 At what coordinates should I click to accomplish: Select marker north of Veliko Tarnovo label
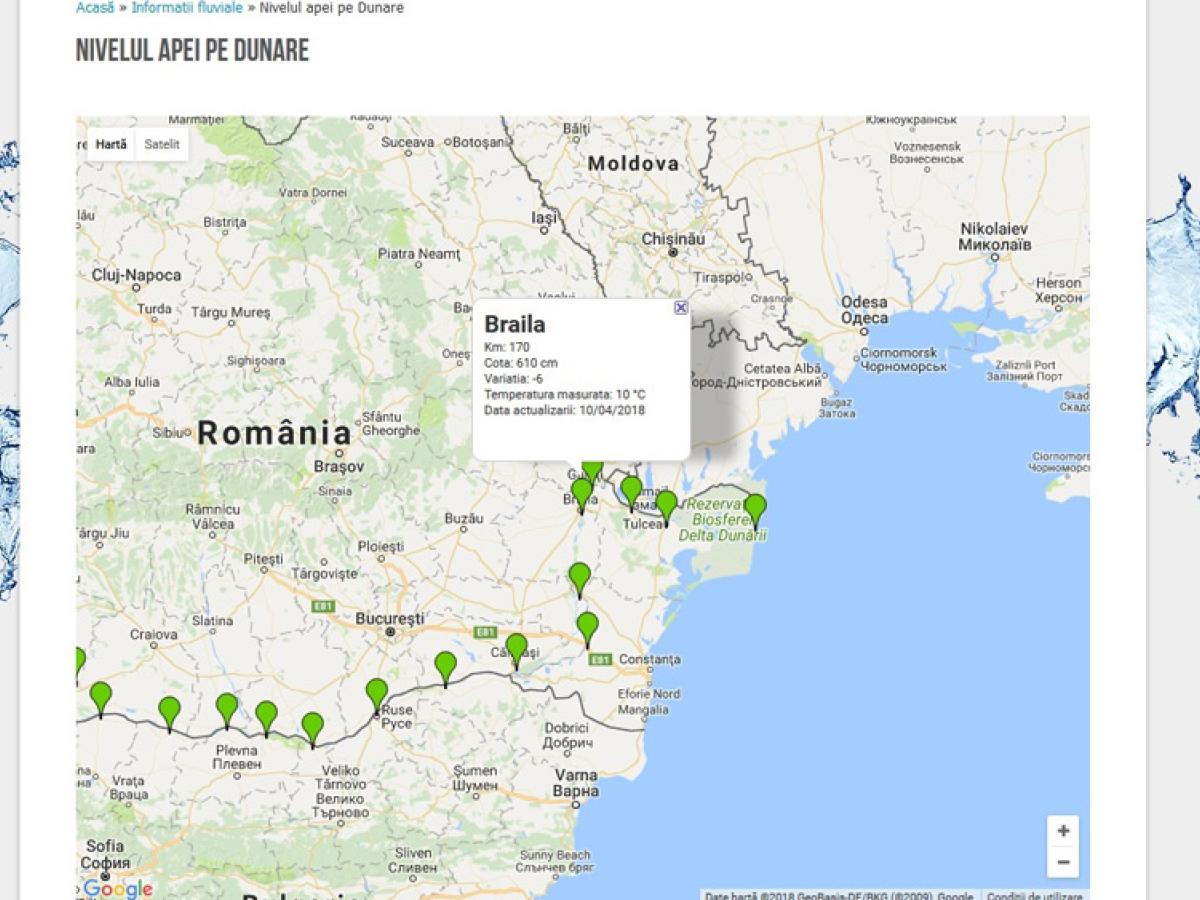pyautogui.click(x=312, y=727)
